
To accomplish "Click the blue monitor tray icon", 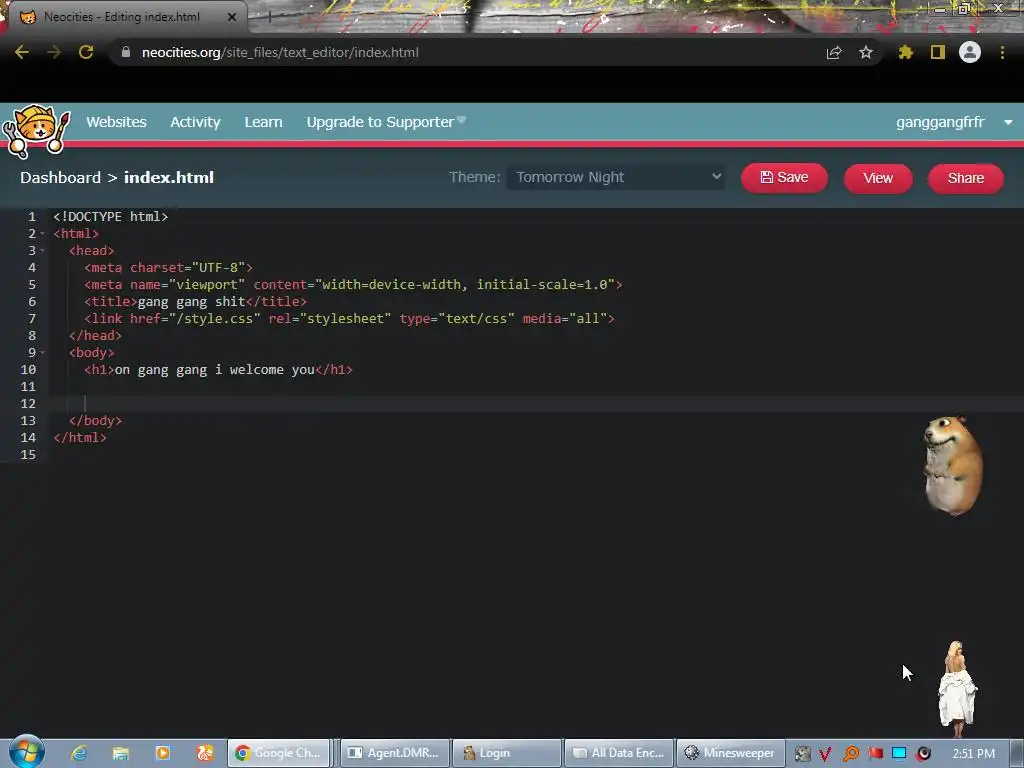I will 899,753.
